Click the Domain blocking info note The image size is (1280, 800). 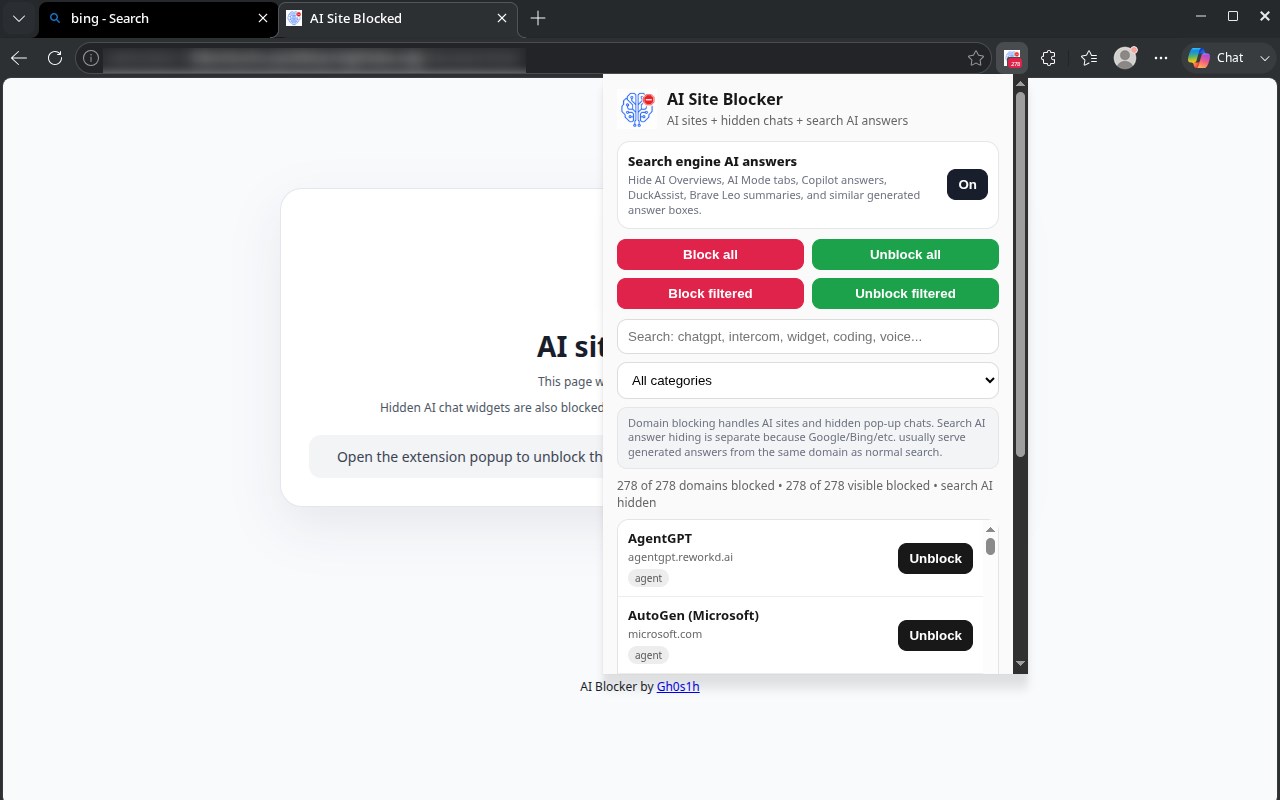(808, 438)
